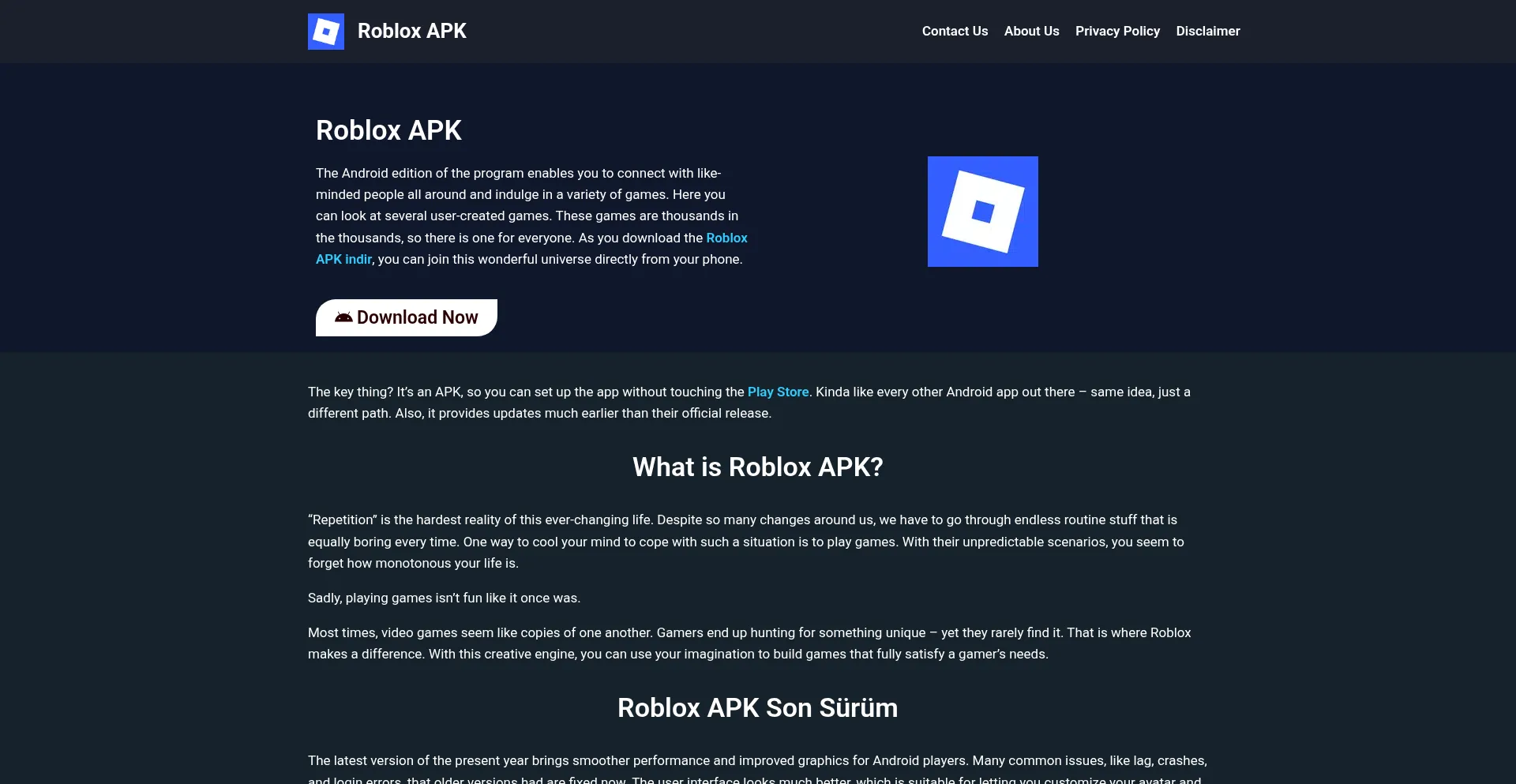Image resolution: width=1516 pixels, height=784 pixels.
Task: Click the Roblox APK Son Sürüm heading
Action: click(758, 708)
